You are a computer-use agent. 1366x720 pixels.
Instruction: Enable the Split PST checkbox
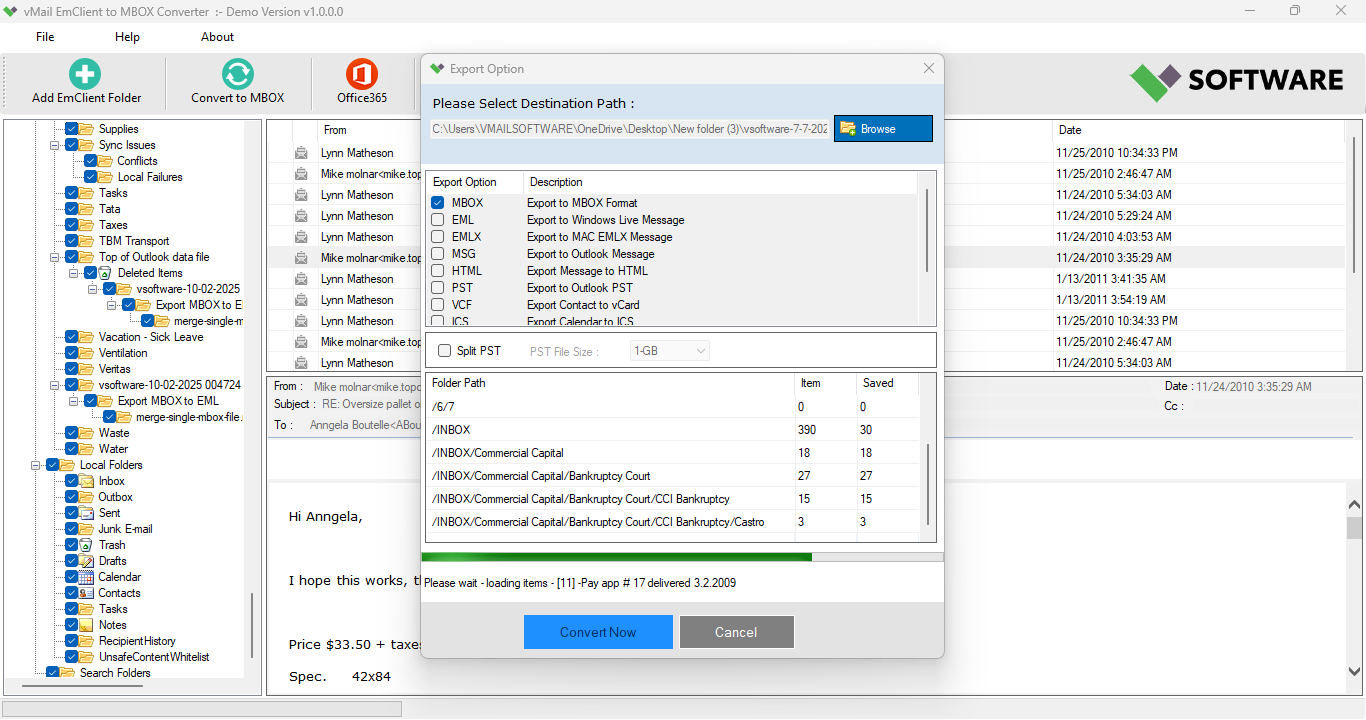point(445,351)
